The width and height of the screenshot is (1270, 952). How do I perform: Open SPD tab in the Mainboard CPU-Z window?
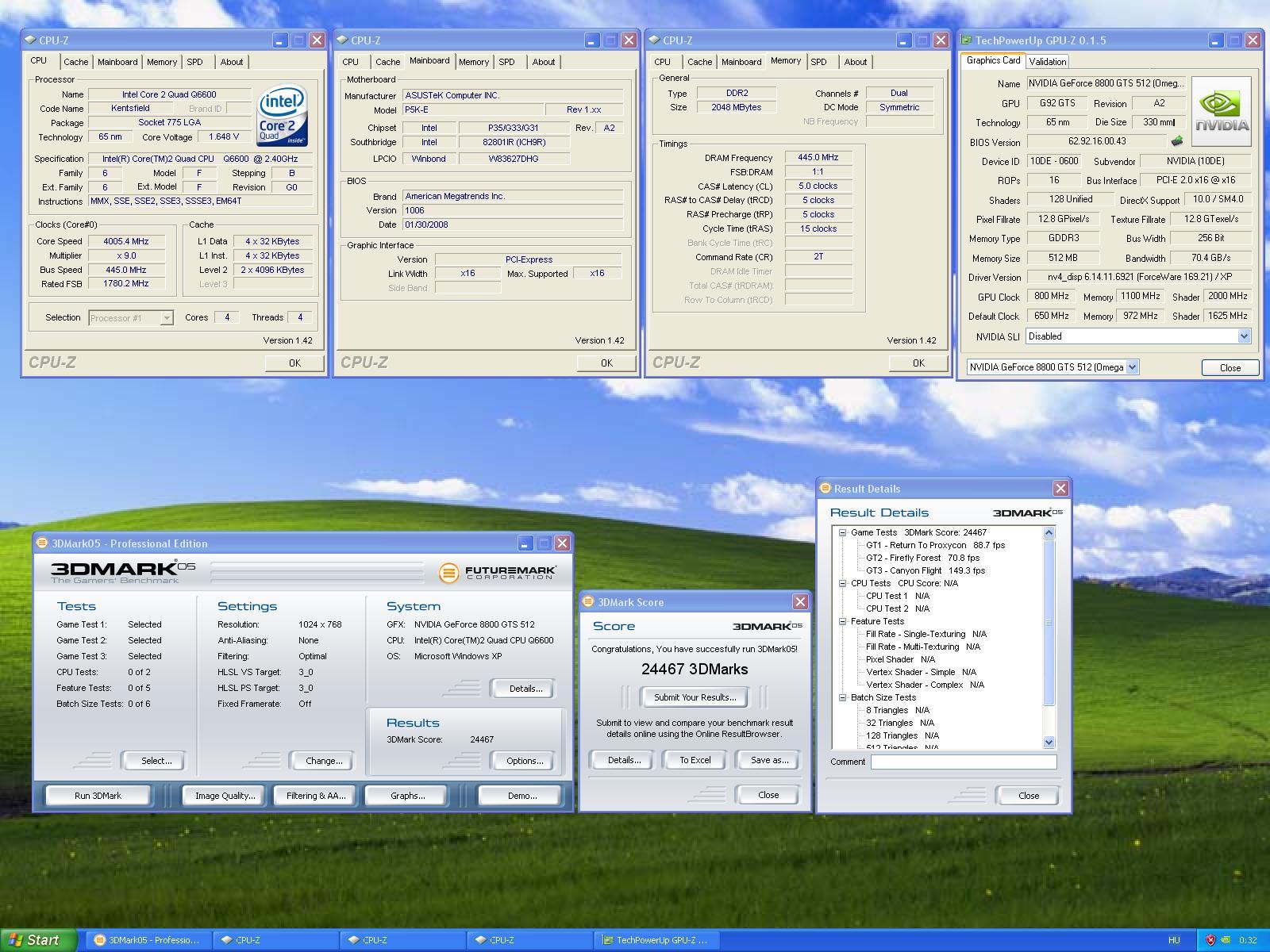pos(506,62)
